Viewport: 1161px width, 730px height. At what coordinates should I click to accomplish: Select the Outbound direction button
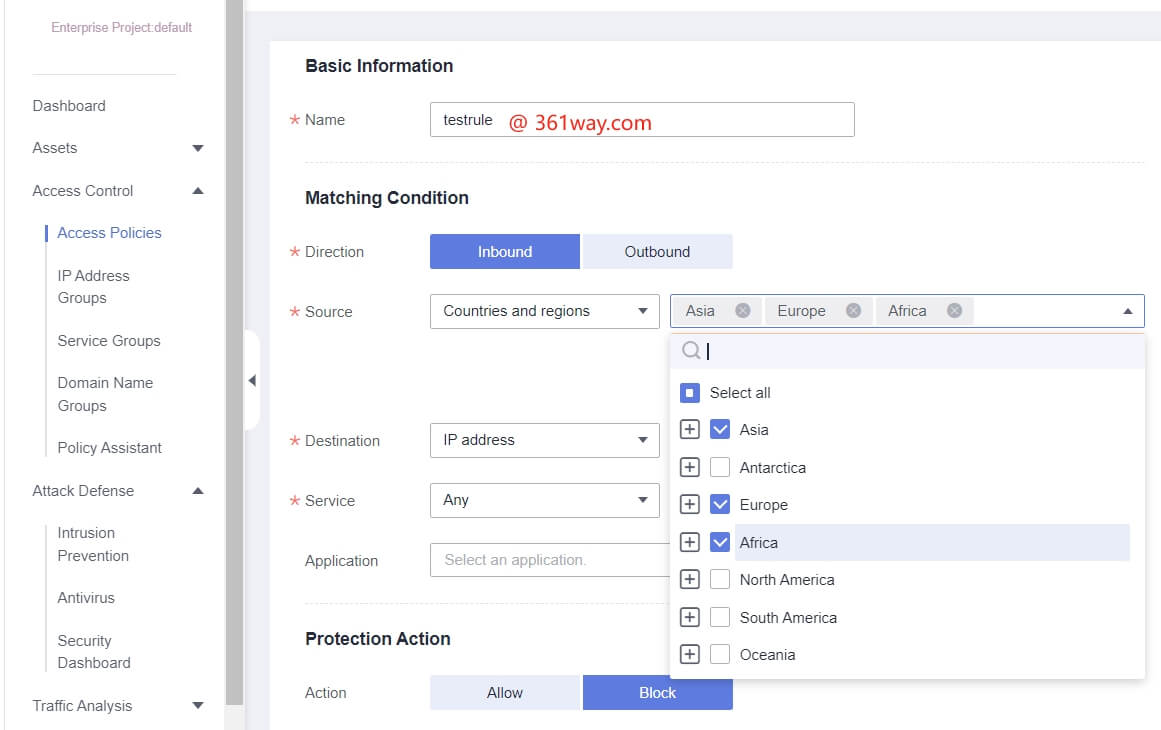coord(657,252)
